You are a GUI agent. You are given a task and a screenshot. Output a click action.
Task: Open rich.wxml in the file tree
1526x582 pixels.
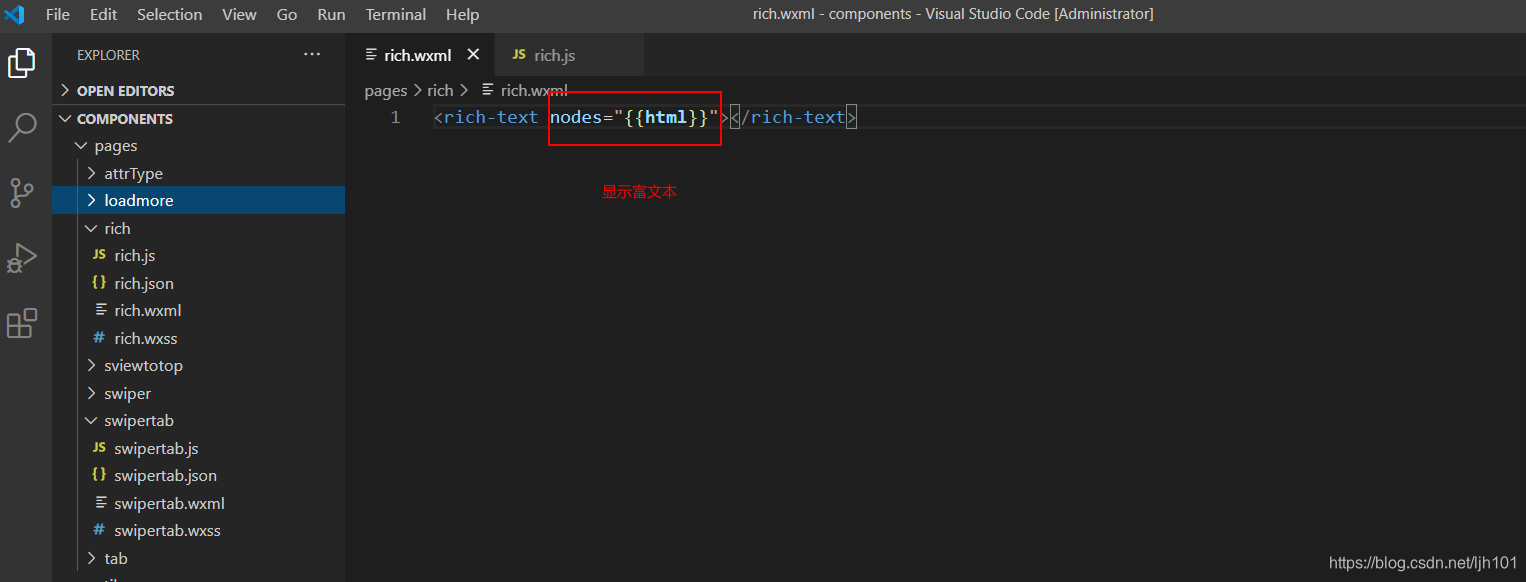coord(198,310)
